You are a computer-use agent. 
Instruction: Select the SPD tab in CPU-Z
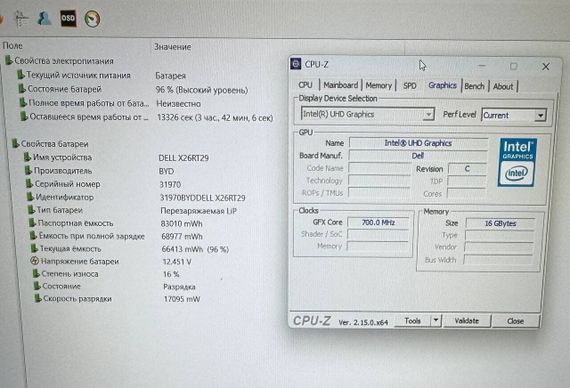(x=410, y=86)
